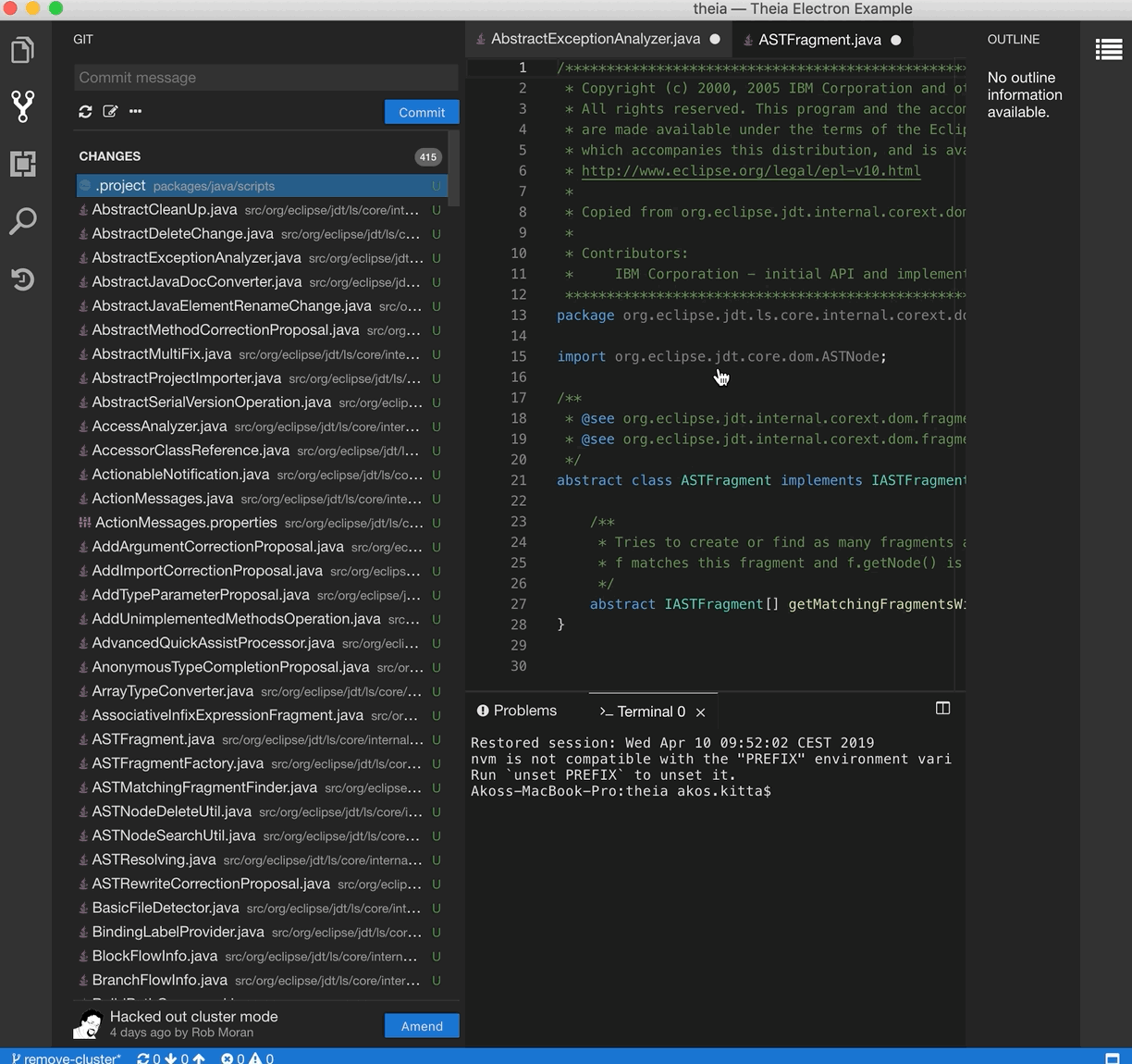Viewport: 1132px width, 1064px height.
Task: Select AddUnimplementedMethodsOperation.java entry
Action: click(x=262, y=619)
